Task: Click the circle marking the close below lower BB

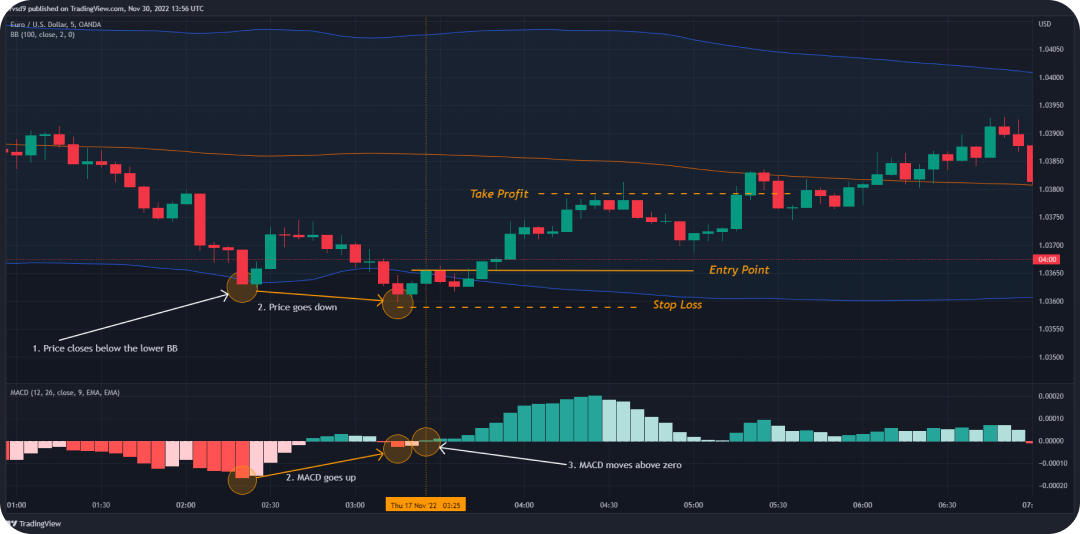Action: [242, 289]
